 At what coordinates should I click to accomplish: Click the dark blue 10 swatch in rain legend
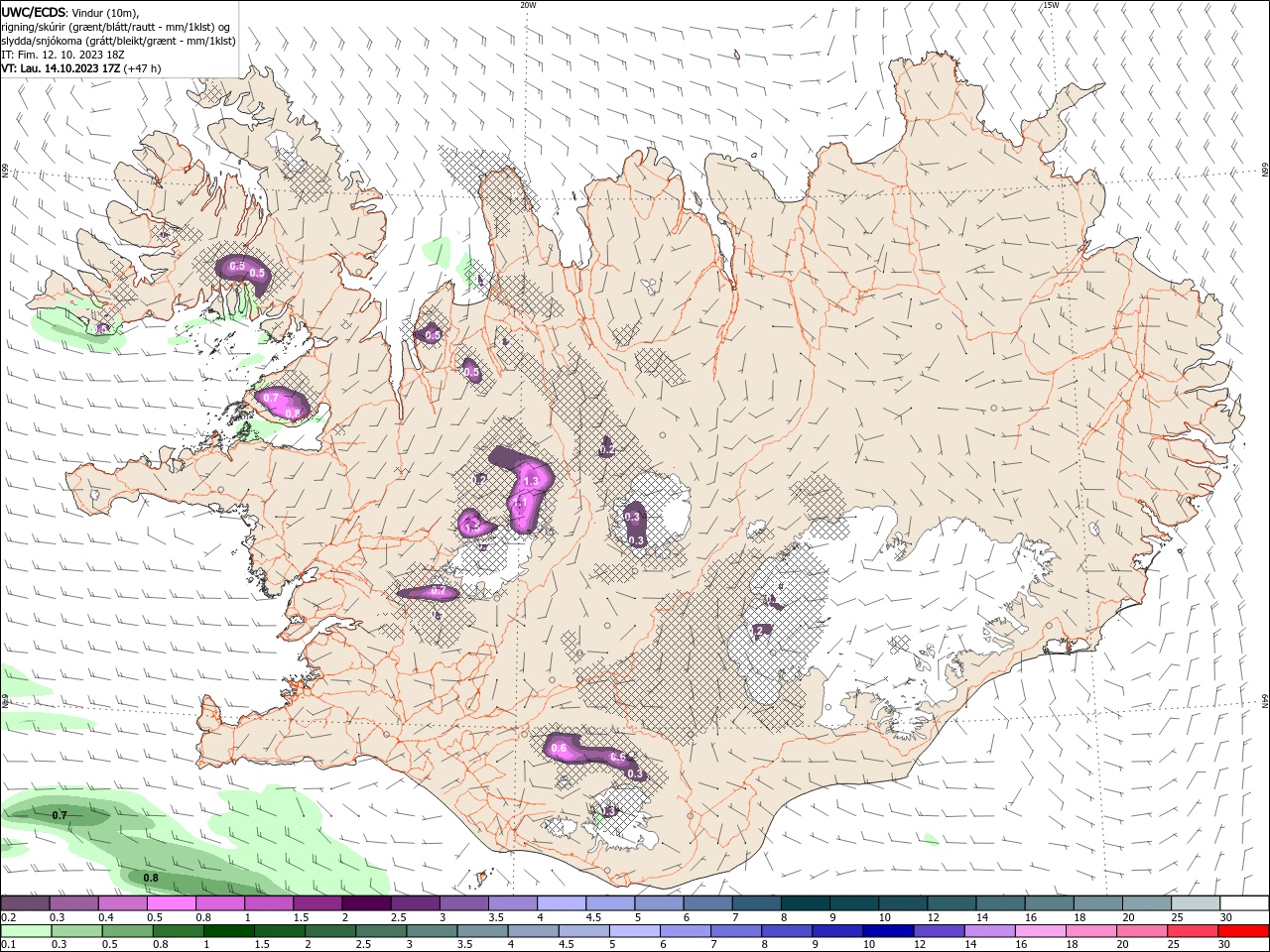(x=888, y=931)
